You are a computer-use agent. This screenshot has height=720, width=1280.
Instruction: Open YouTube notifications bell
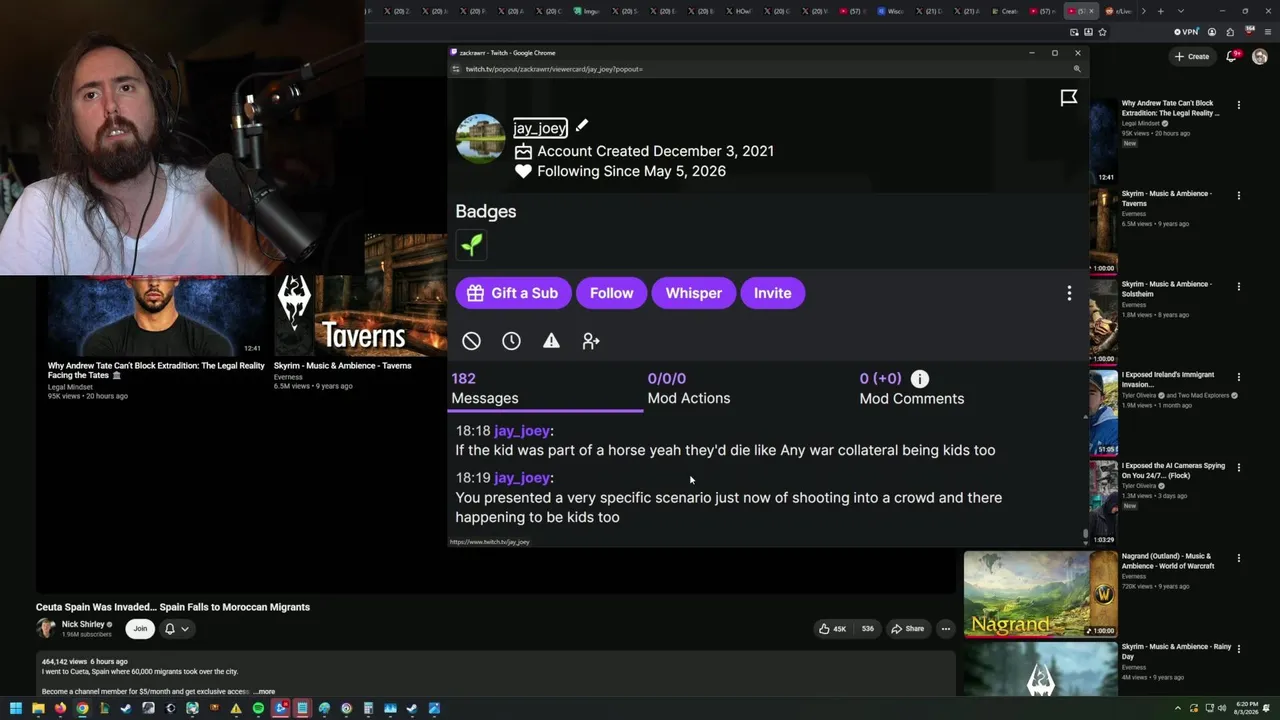coord(1232,56)
